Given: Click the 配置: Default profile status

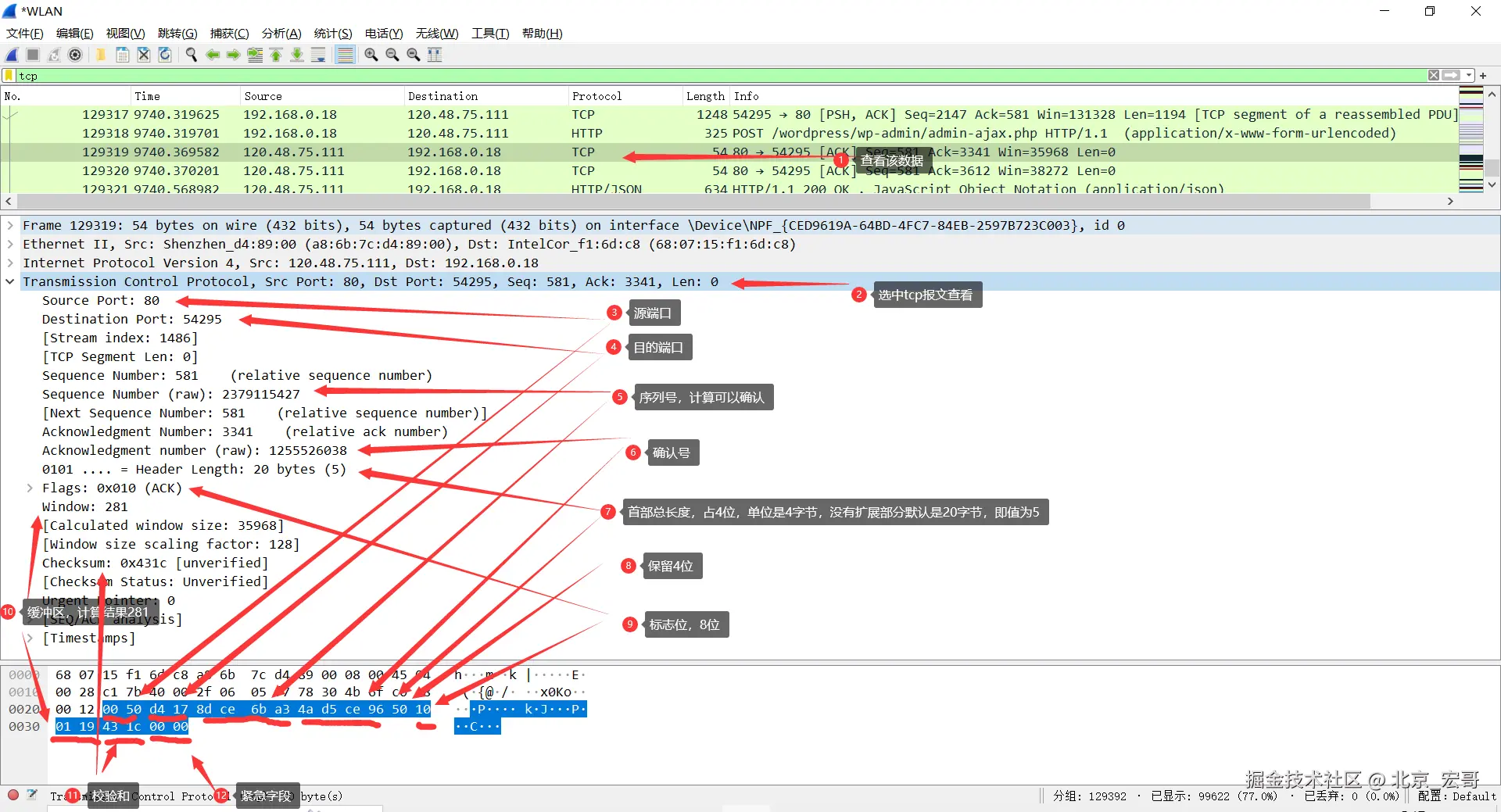Looking at the screenshot, I should [x=1456, y=796].
